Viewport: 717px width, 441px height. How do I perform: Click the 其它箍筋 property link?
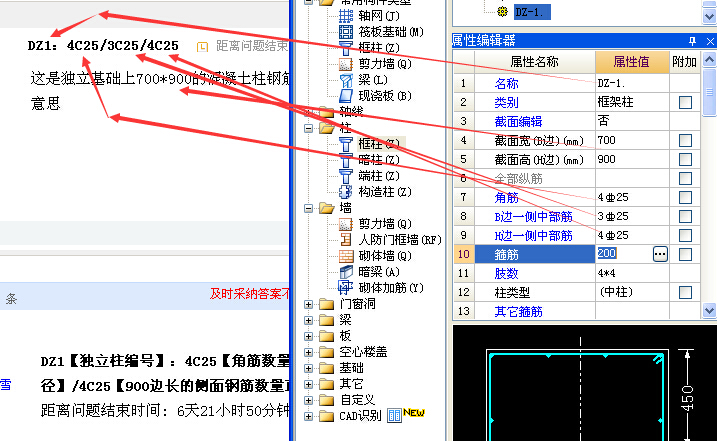(x=518, y=312)
